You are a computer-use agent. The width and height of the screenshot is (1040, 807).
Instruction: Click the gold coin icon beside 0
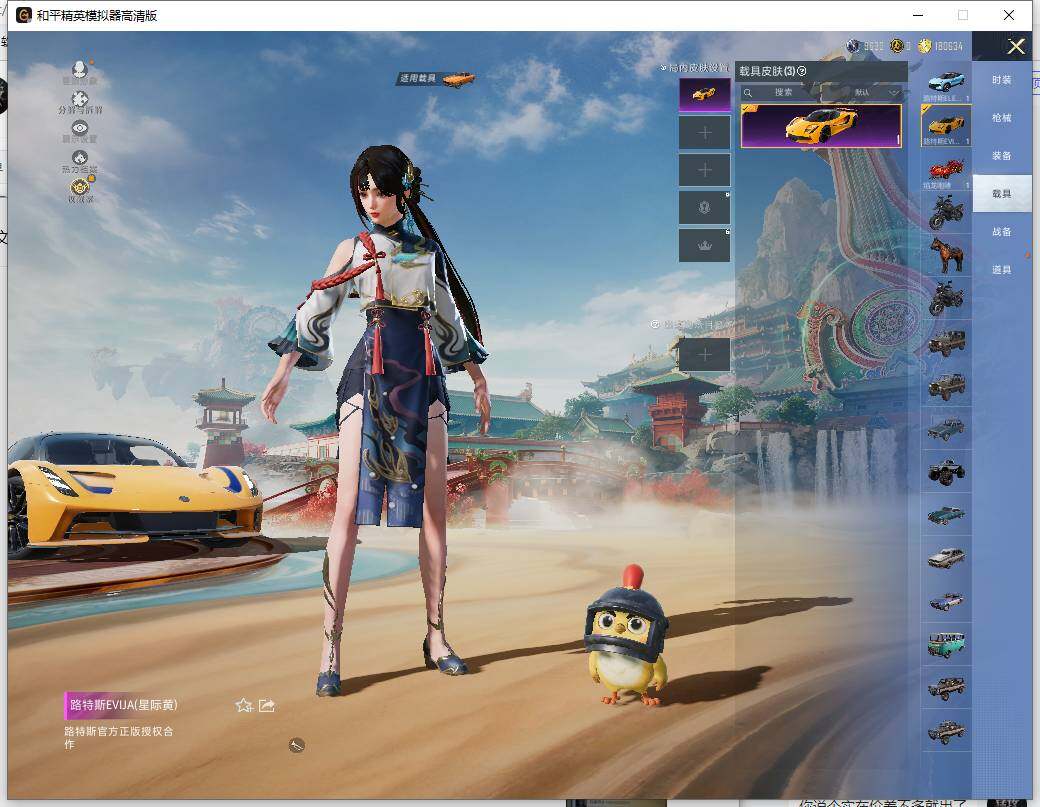point(897,46)
